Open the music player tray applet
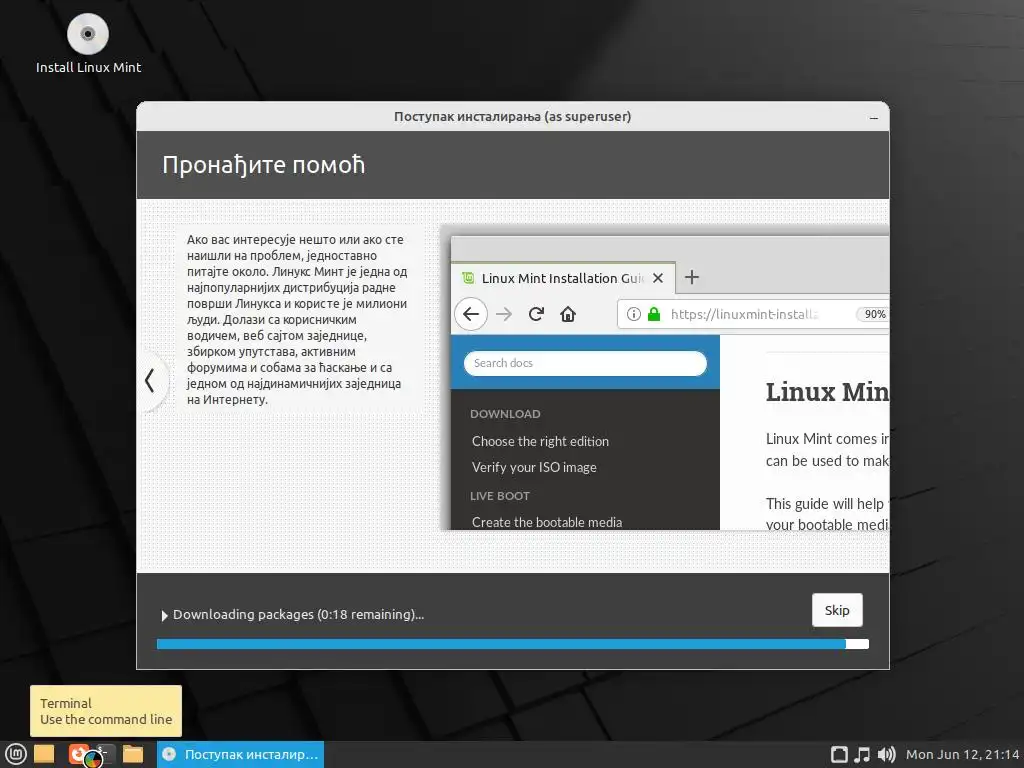Viewport: 1024px width, 768px height. [862, 754]
